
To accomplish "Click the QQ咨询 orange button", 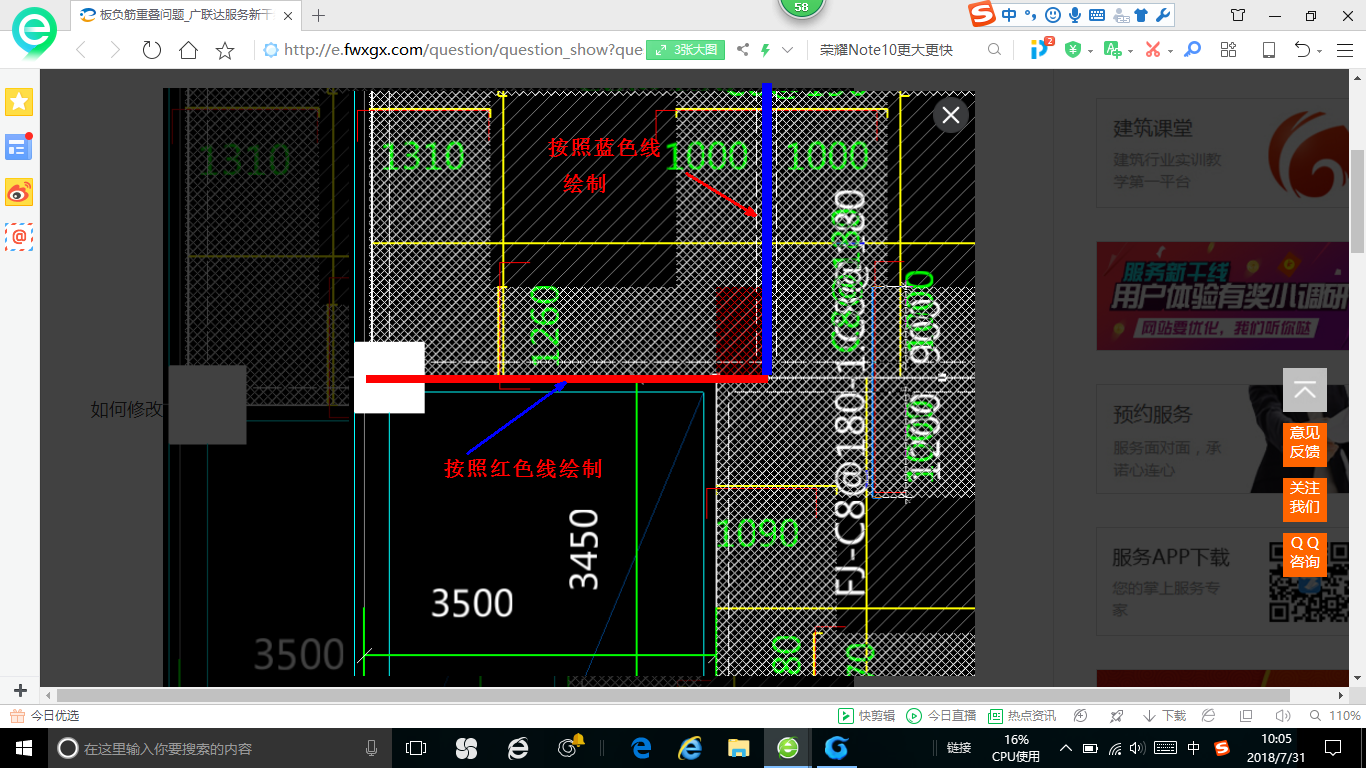I will (x=1304, y=553).
